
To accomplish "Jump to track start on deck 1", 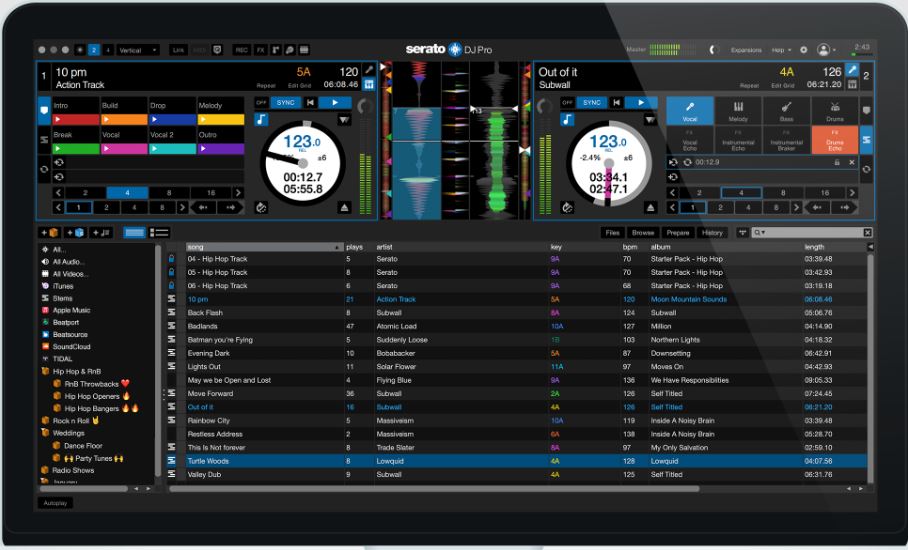I will 310,102.
